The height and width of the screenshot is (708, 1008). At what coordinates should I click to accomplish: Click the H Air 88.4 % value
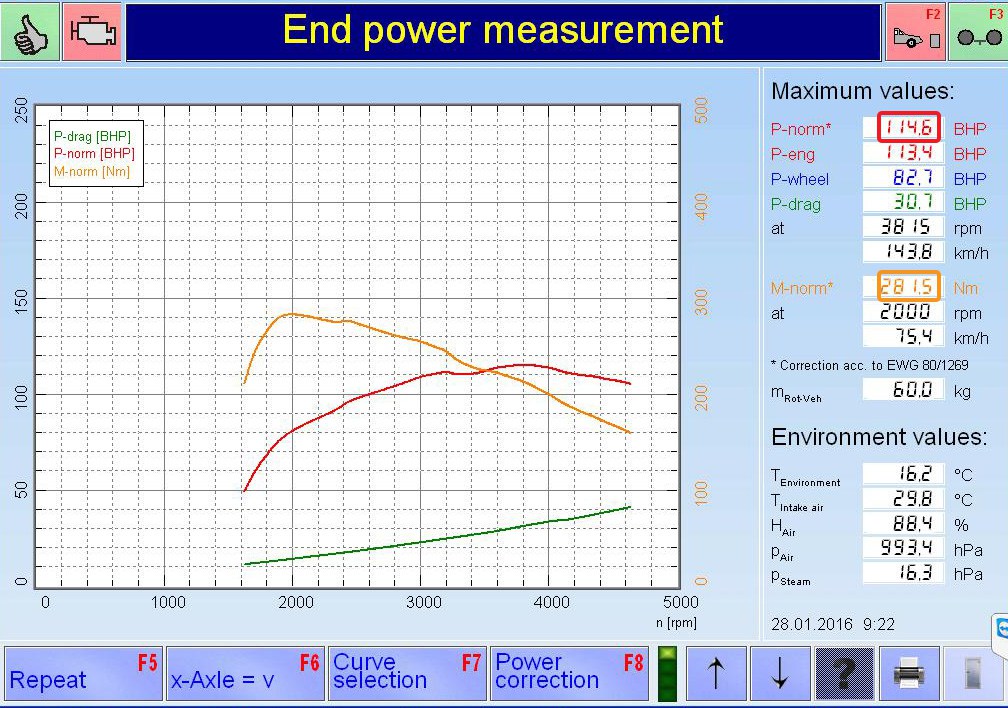pos(903,523)
